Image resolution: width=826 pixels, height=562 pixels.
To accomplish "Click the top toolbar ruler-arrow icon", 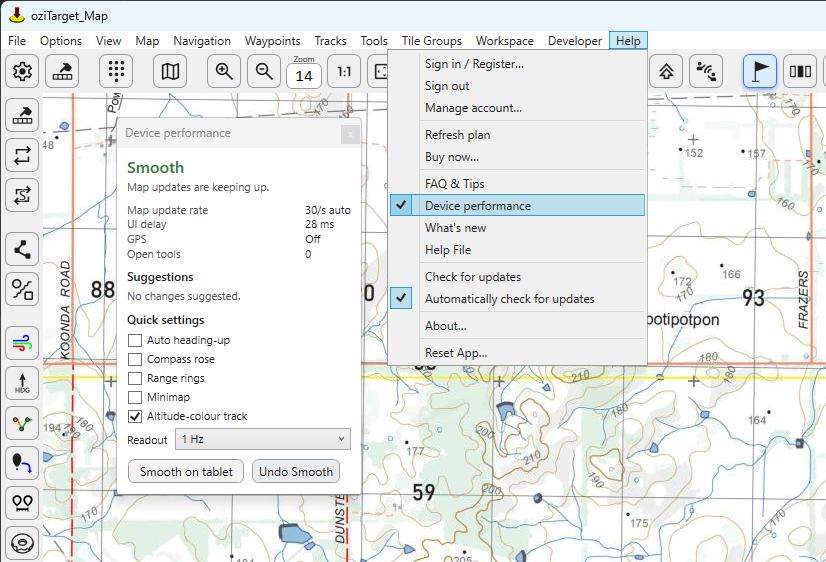I will point(62,71).
